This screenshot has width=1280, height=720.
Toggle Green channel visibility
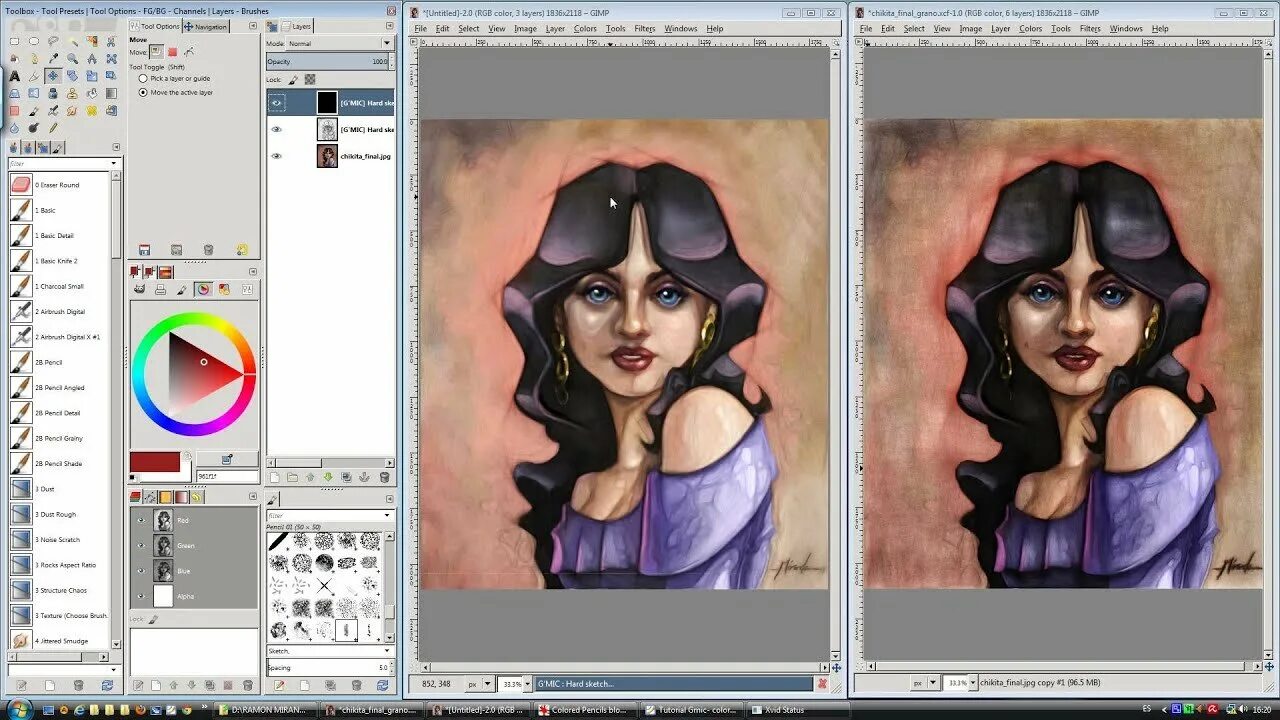click(140, 546)
